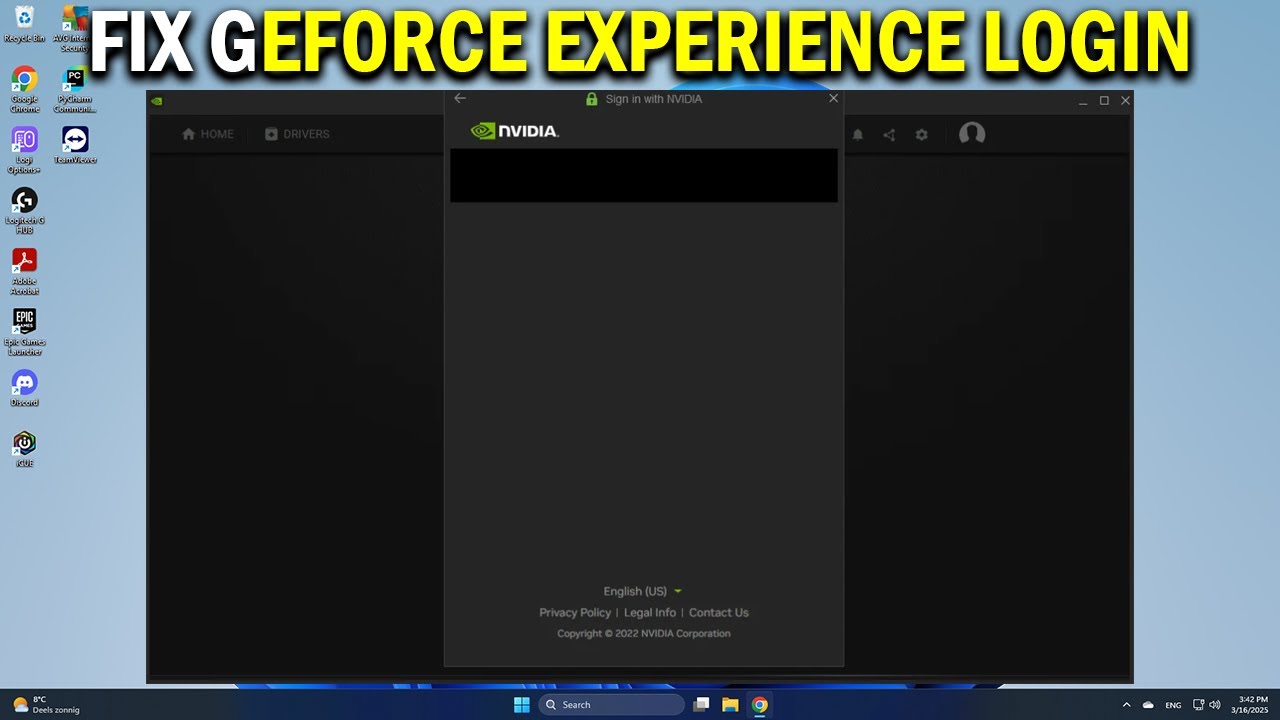The height and width of the screenshot is (720, 1280).
Task: Close the Sign in with NVIDIA dialog
Action: (833, 98)
